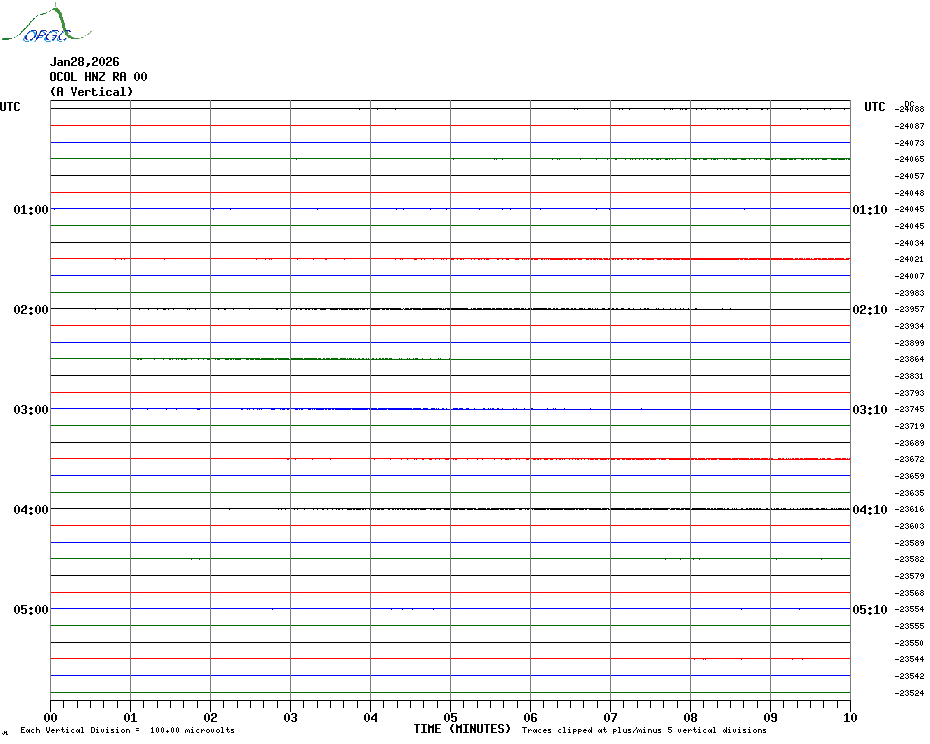Click the 05 minute tick label
Image resolution: width=930 pixels, height=744 pixels.
coord(450,717)
